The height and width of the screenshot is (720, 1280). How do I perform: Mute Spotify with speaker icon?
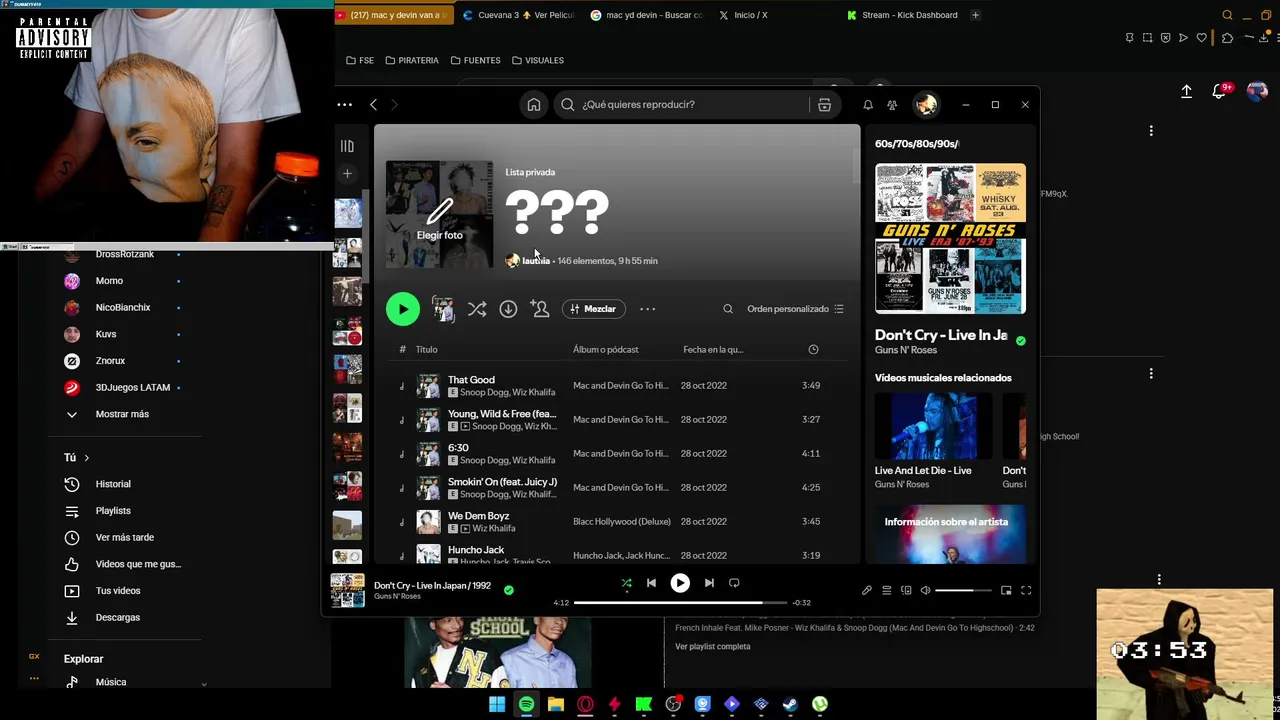(x=925, y=591)
